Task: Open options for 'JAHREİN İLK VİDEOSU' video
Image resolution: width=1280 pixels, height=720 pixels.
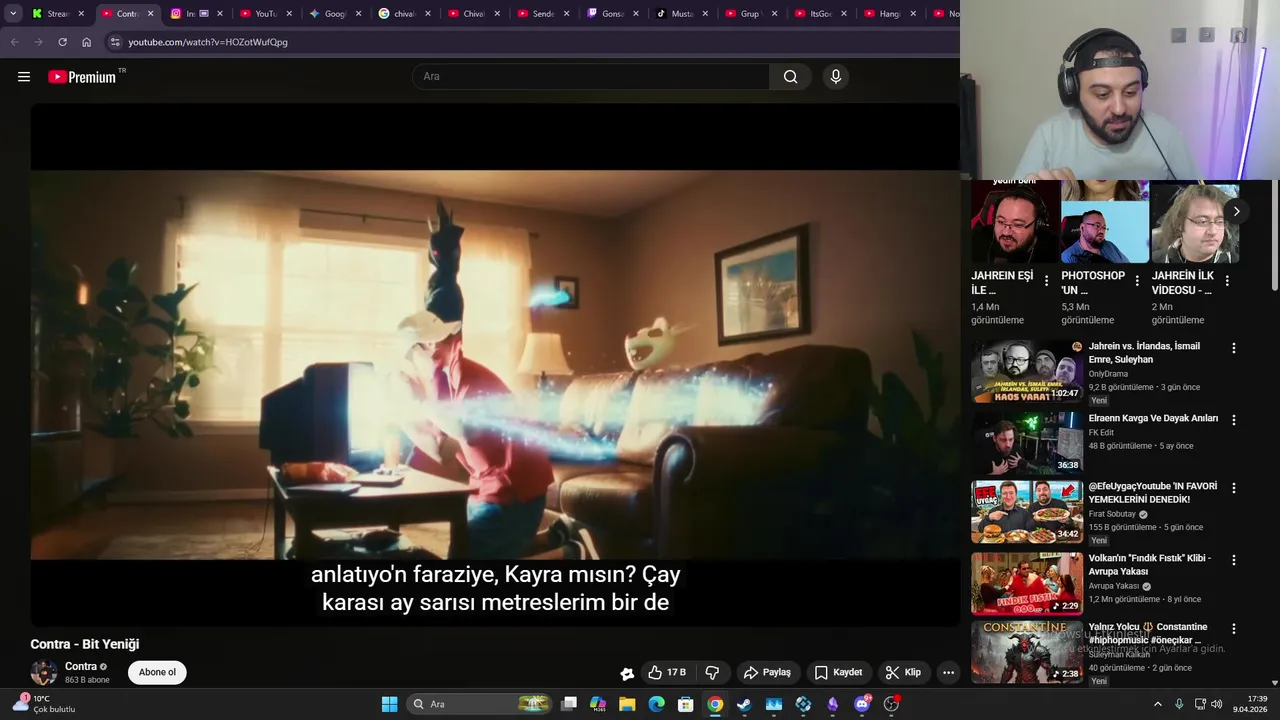Action: coord(1226,281)
